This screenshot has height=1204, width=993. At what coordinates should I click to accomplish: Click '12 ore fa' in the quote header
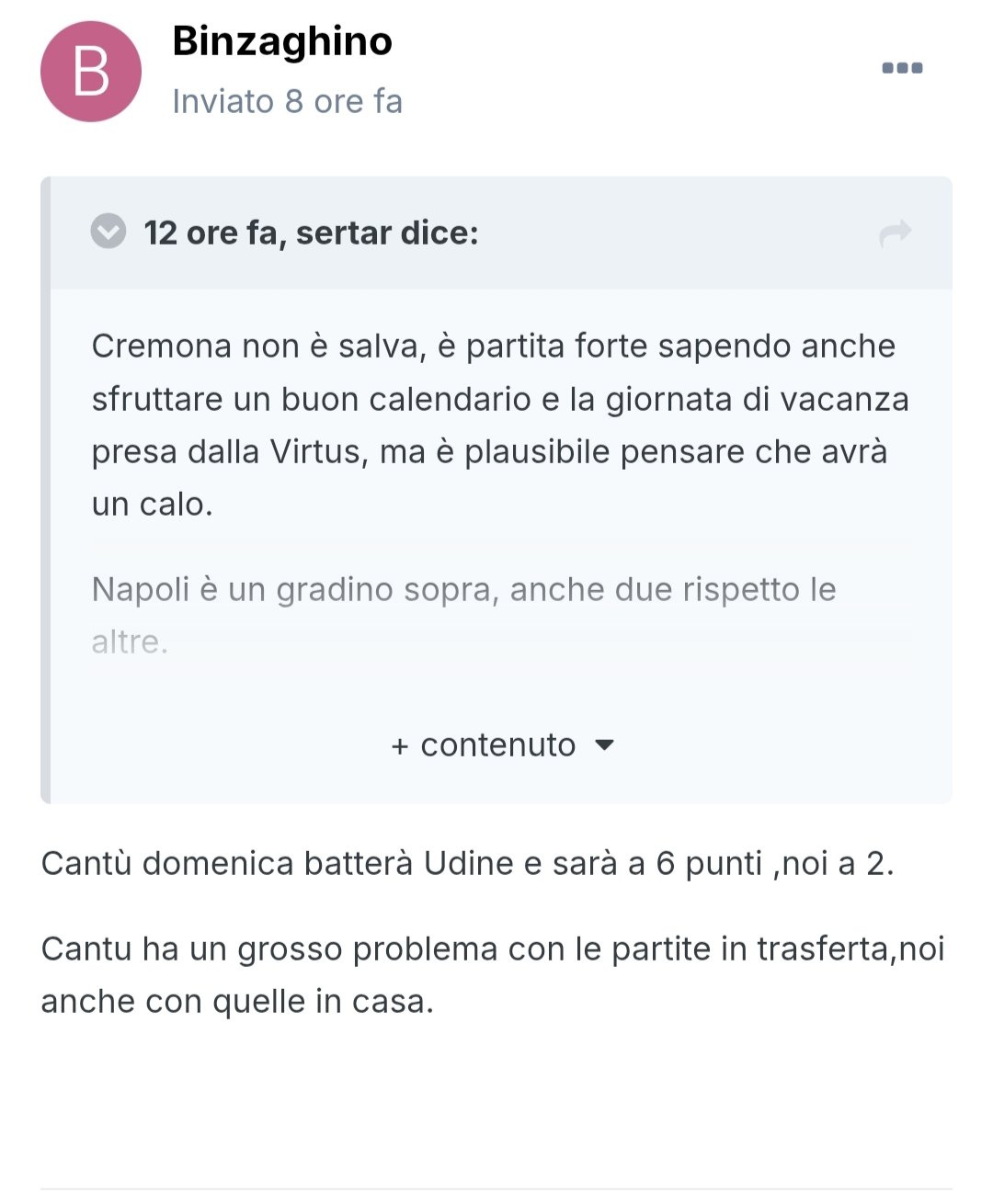point(209,233)
